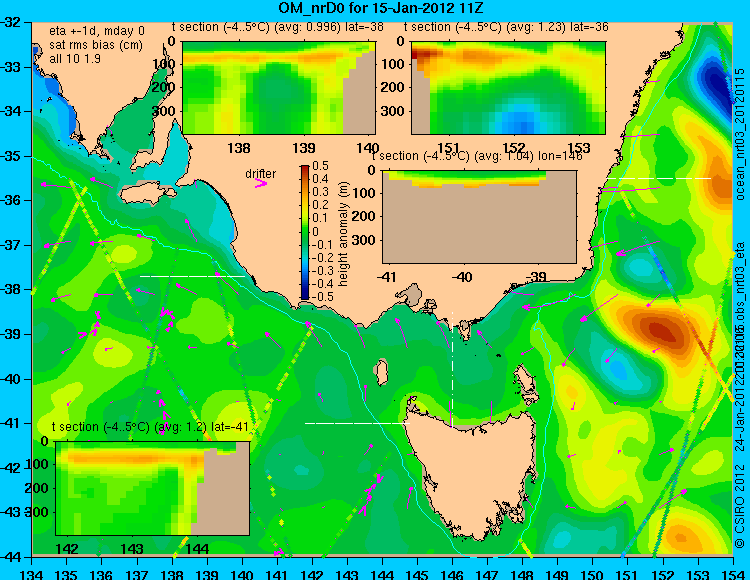Click King Island in Bass Strait

click(381, 372)
